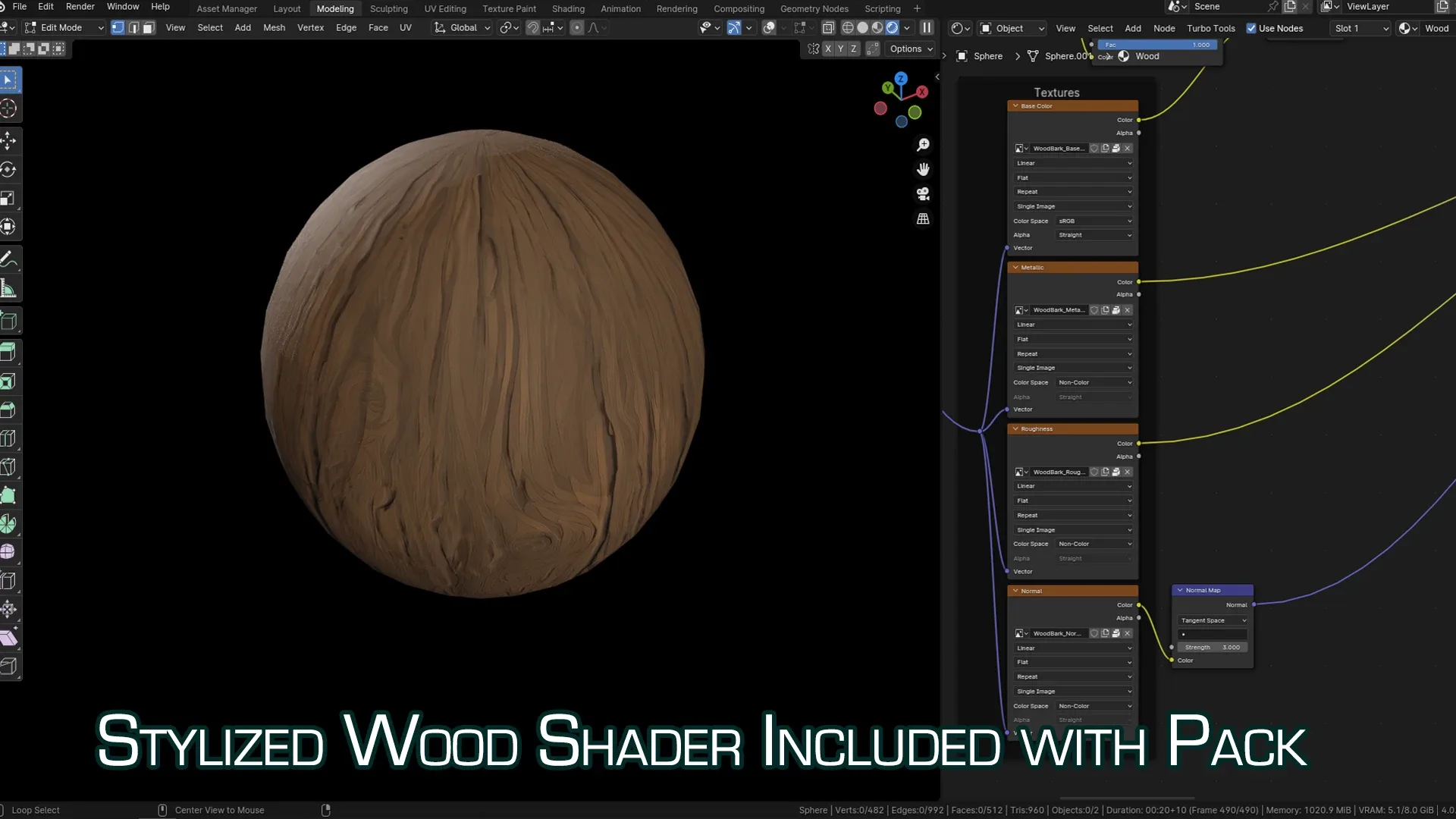Image resolution: width=1456 pixels, height=819 pixels.
Task: Click the UV Editing workspace tab
Action: pos(444,8)
